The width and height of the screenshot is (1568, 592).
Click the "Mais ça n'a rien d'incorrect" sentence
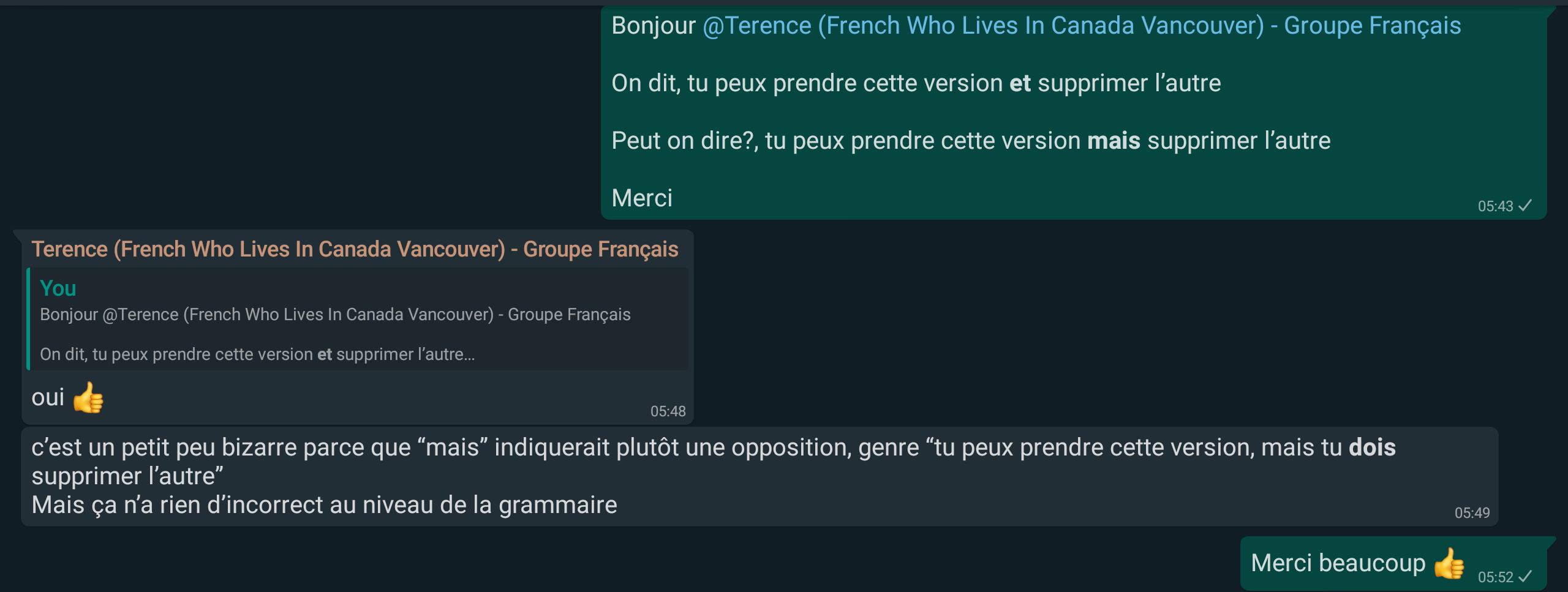click(x=324, y=505)
